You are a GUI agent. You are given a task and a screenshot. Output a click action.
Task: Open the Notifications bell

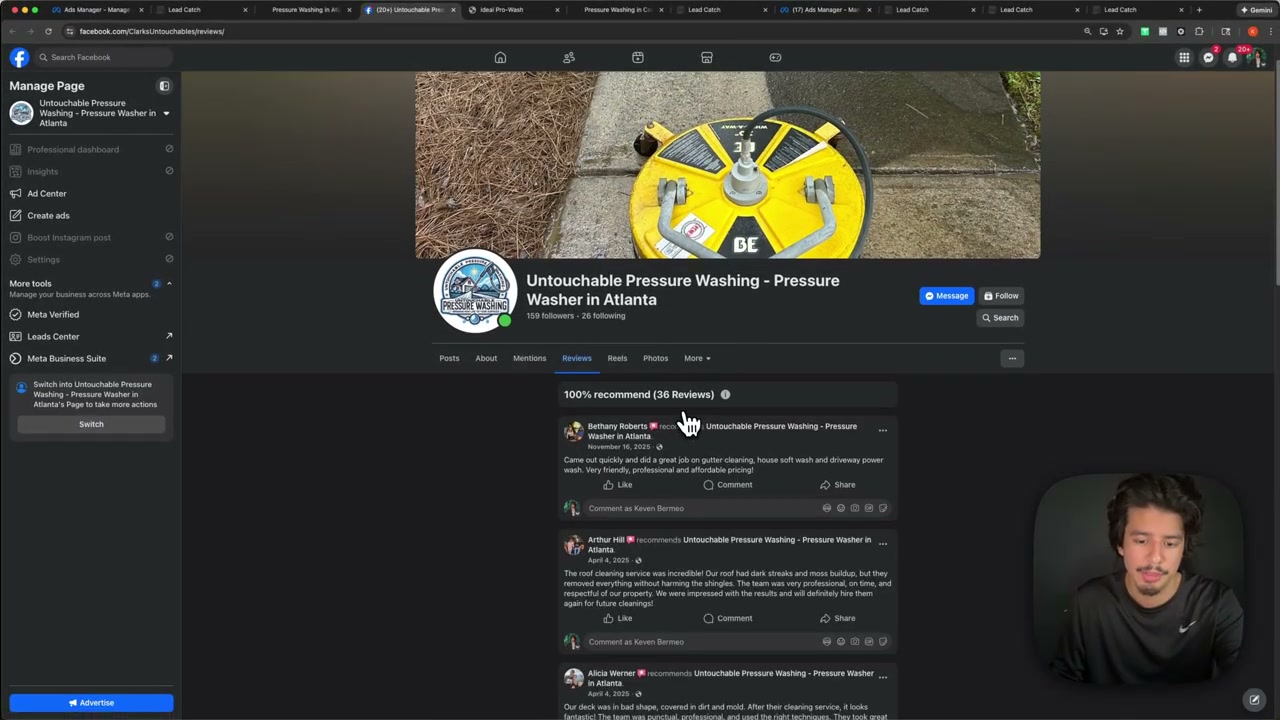1232,57
